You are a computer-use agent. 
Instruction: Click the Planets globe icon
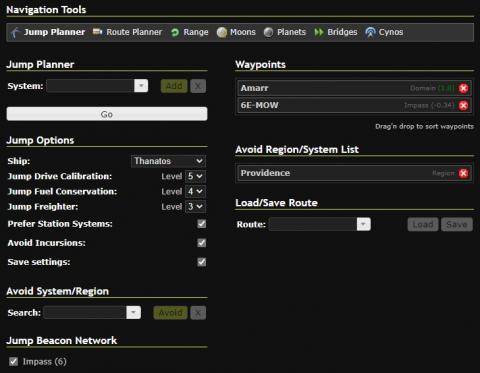coord(268,32)
